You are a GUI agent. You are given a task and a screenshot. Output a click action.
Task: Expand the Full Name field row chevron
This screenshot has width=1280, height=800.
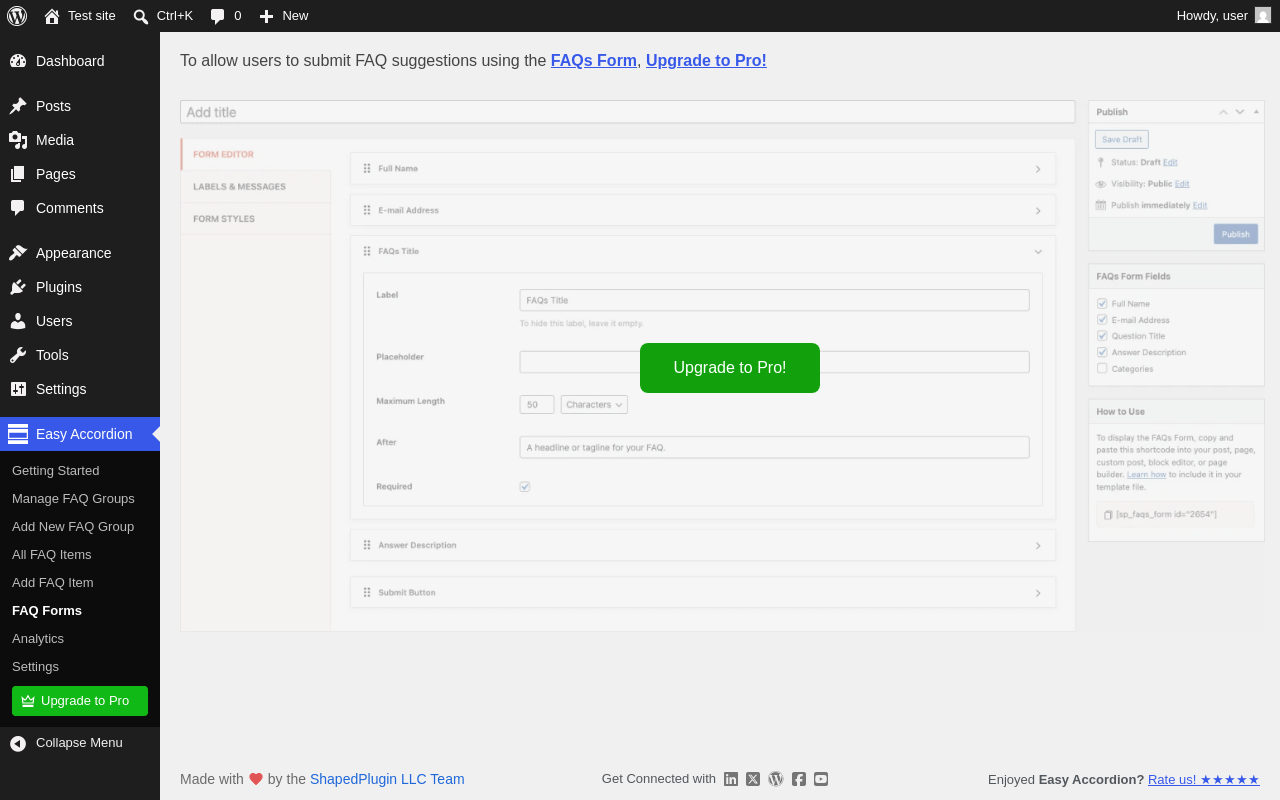pos(1038,169)
